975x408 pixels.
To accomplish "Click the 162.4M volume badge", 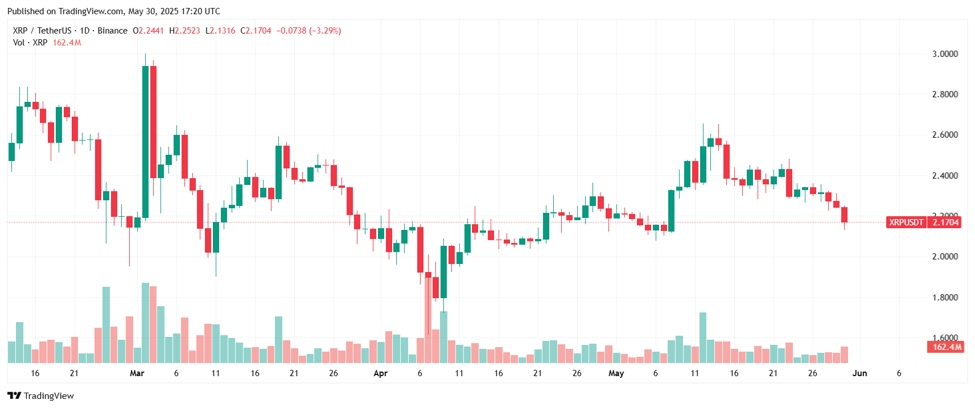I will point(944,347).
